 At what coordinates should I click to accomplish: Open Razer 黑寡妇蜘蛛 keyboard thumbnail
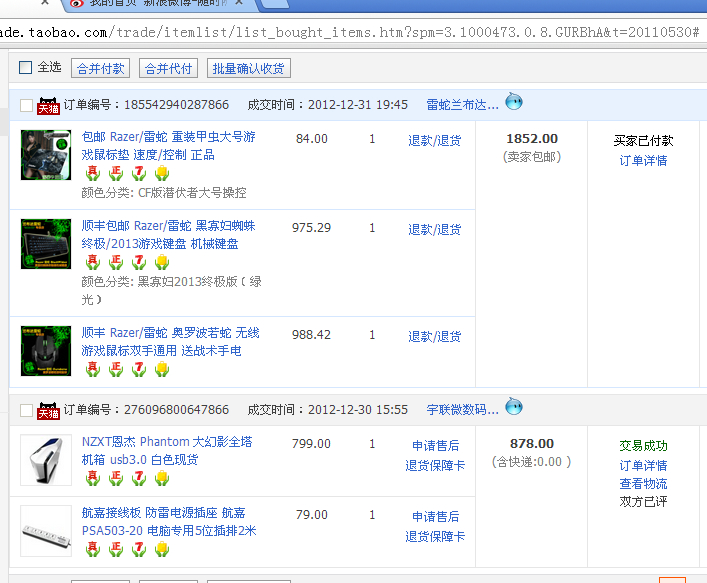(46, 243)
